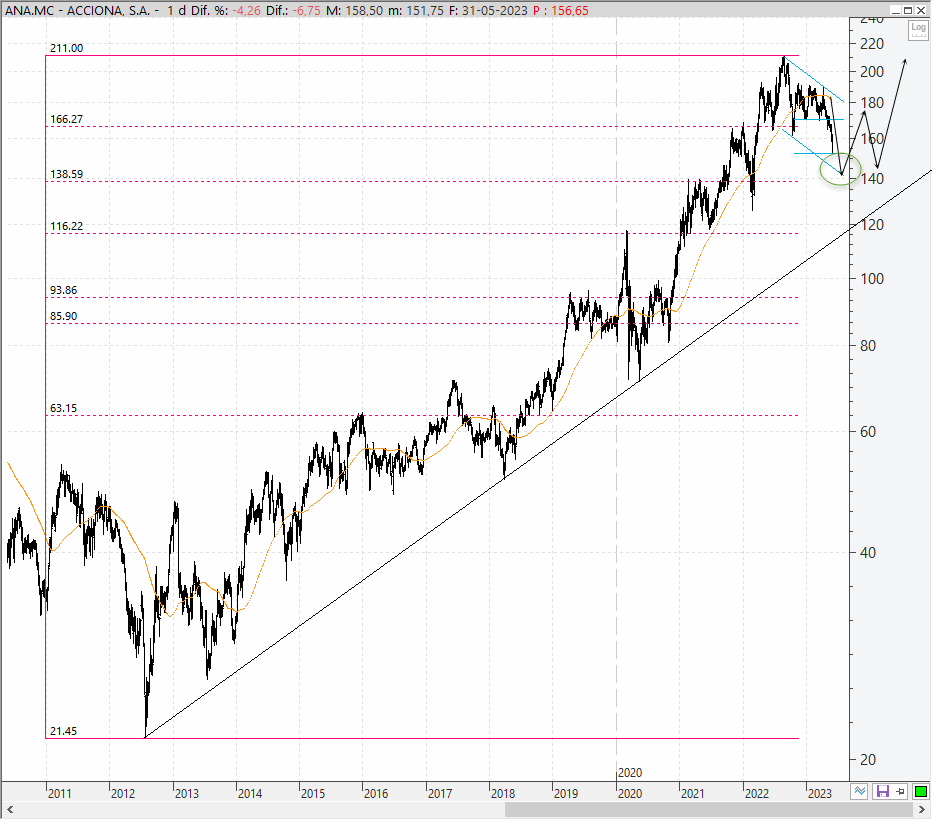Click the 93.86 Fibonacci level label

(64, 290)
